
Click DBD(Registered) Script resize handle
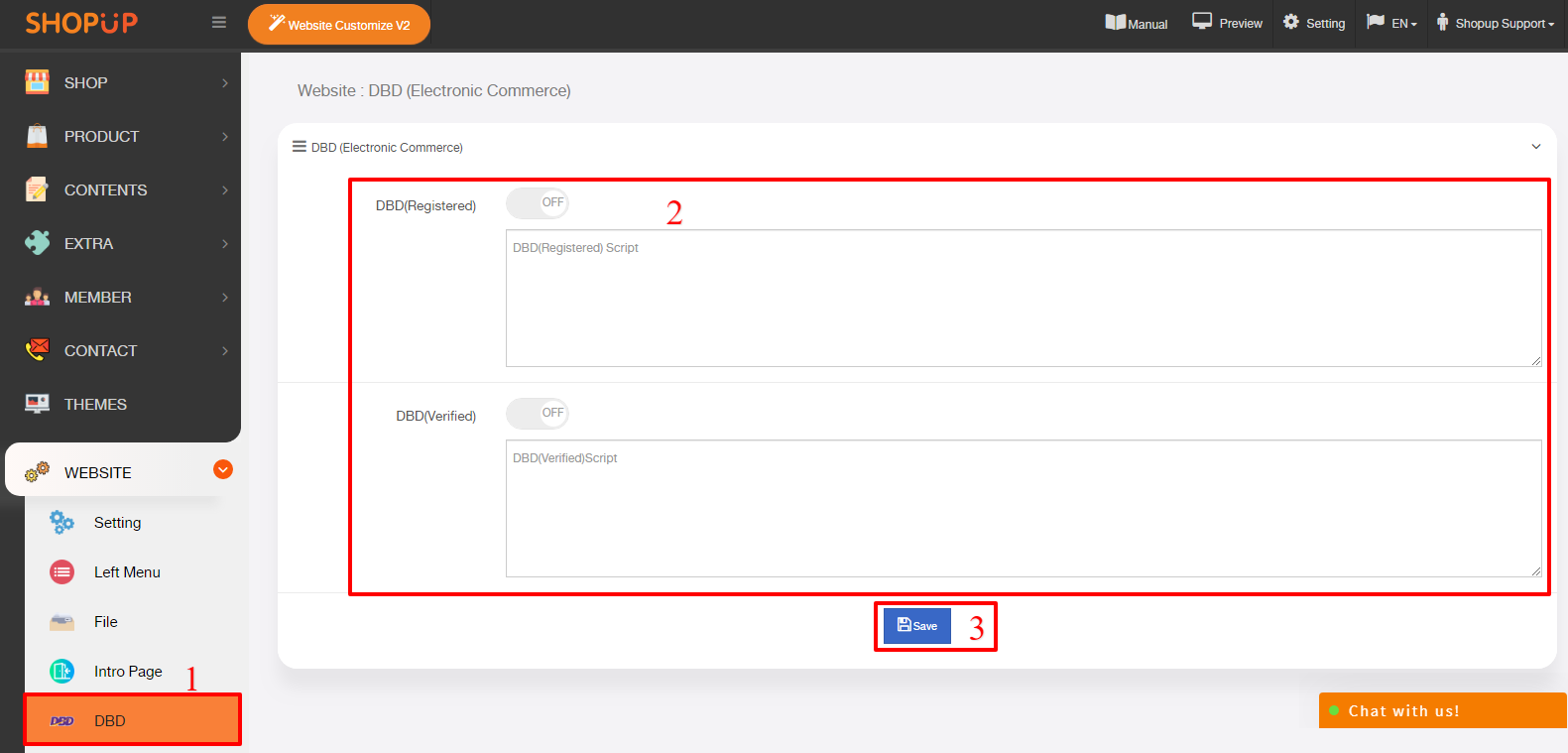pyautogui.click(x=1536, y=361)
